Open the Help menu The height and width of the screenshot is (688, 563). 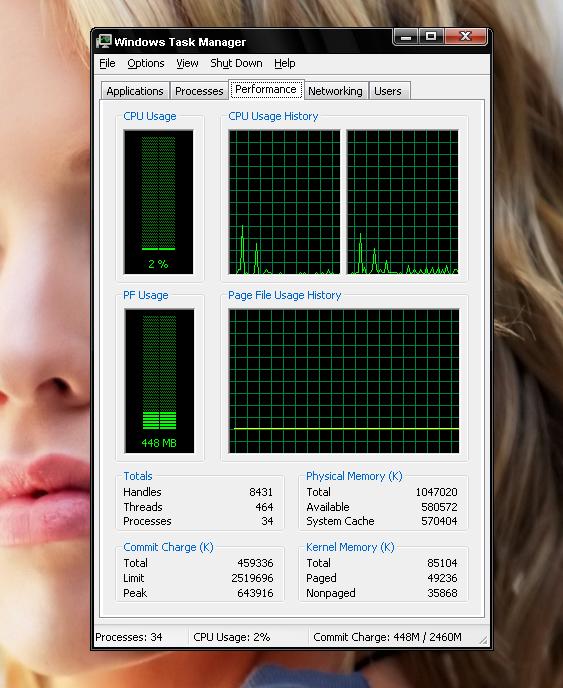tap(285, 64)
